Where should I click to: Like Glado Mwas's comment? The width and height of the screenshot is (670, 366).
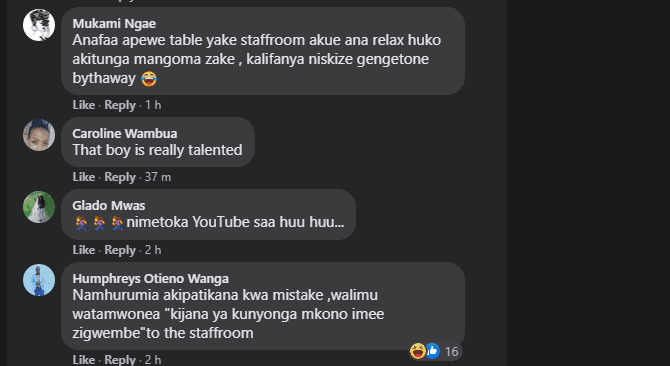click(84, 249)
